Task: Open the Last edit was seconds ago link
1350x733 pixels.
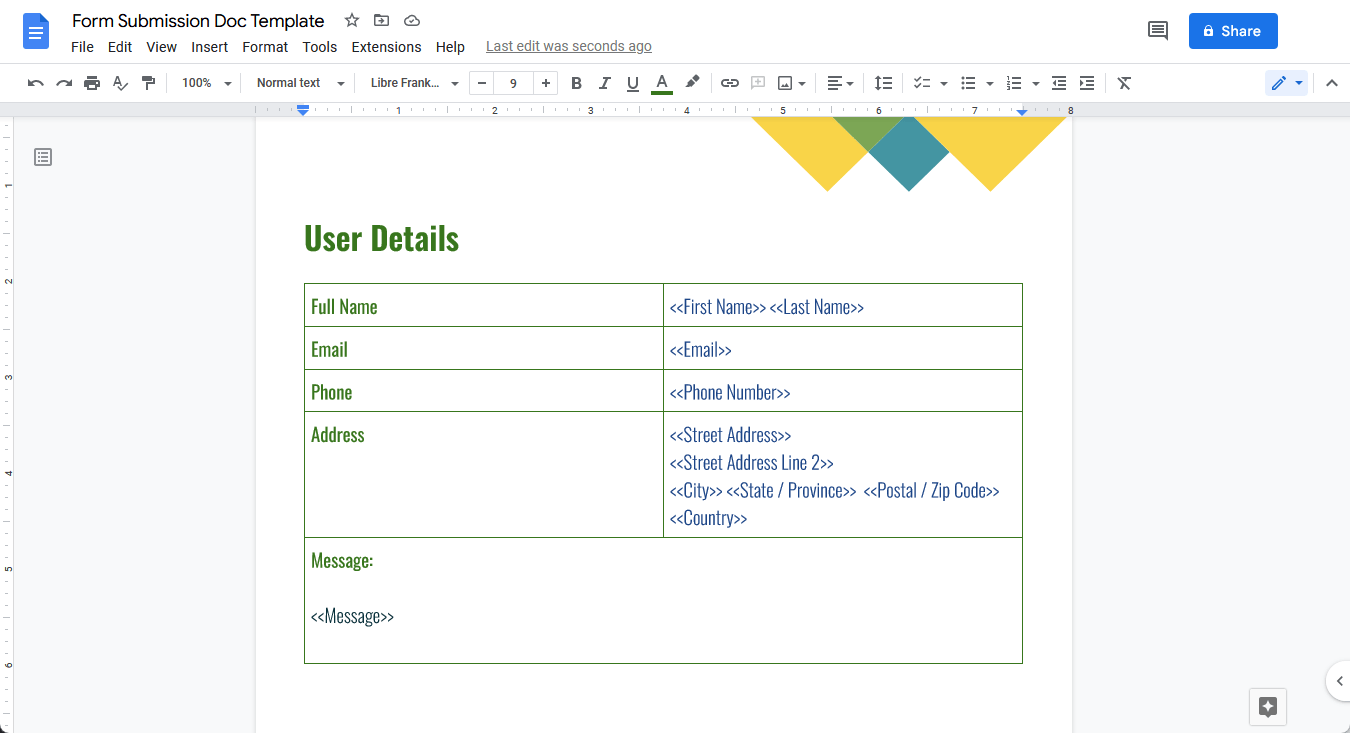Action: tap(568, 47)
